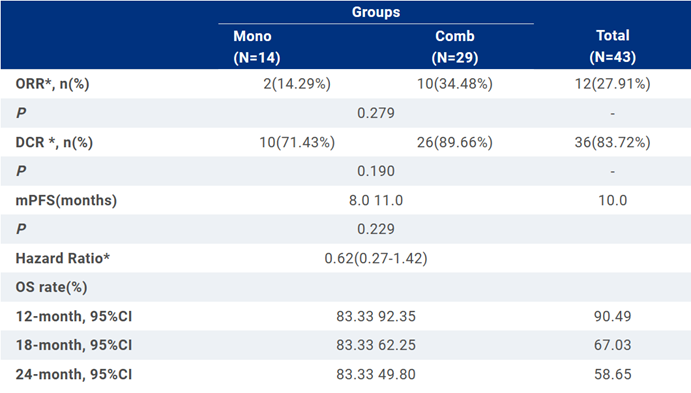The width and height of the screenshot is (691, 393).
Task: Click the ORR*, n(%) row label
Action: [52, 84]
